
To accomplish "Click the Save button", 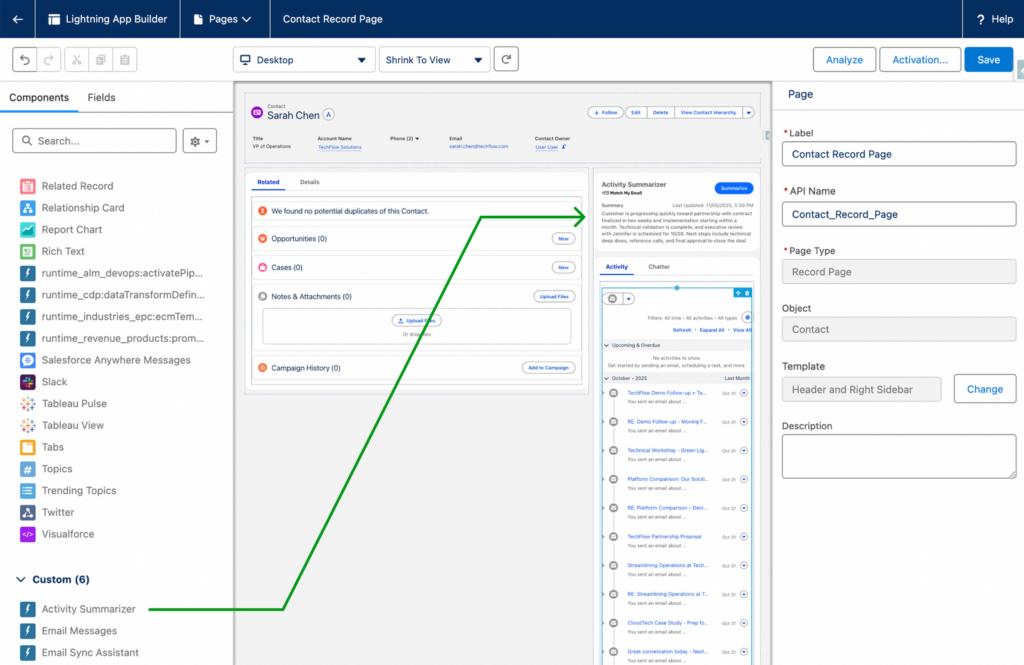I will point(988,60).
